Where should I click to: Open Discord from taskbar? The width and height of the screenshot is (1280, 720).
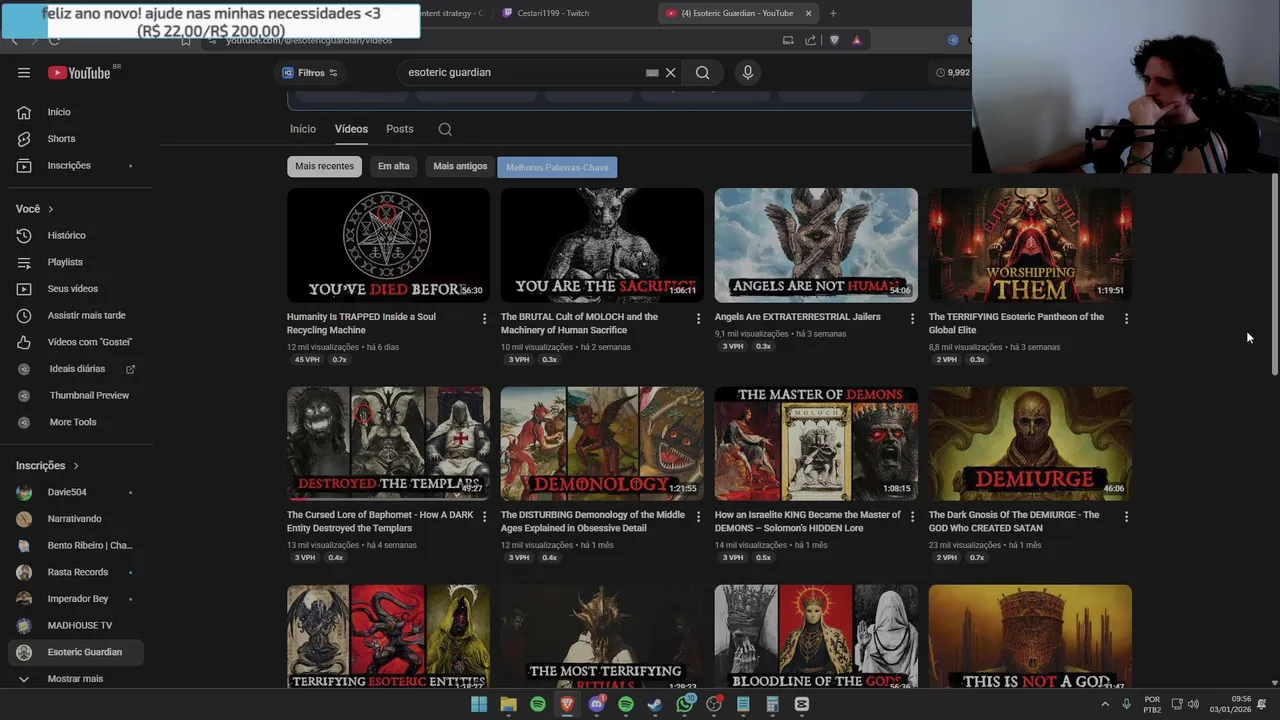click(597, 704)
